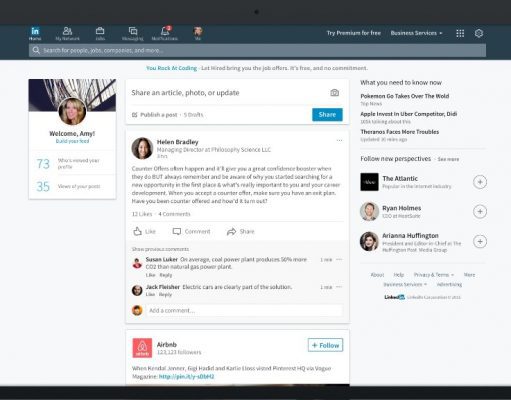Open the Messaging icon
The width and height of the screenshot is (511, 400).
(133, 31)
